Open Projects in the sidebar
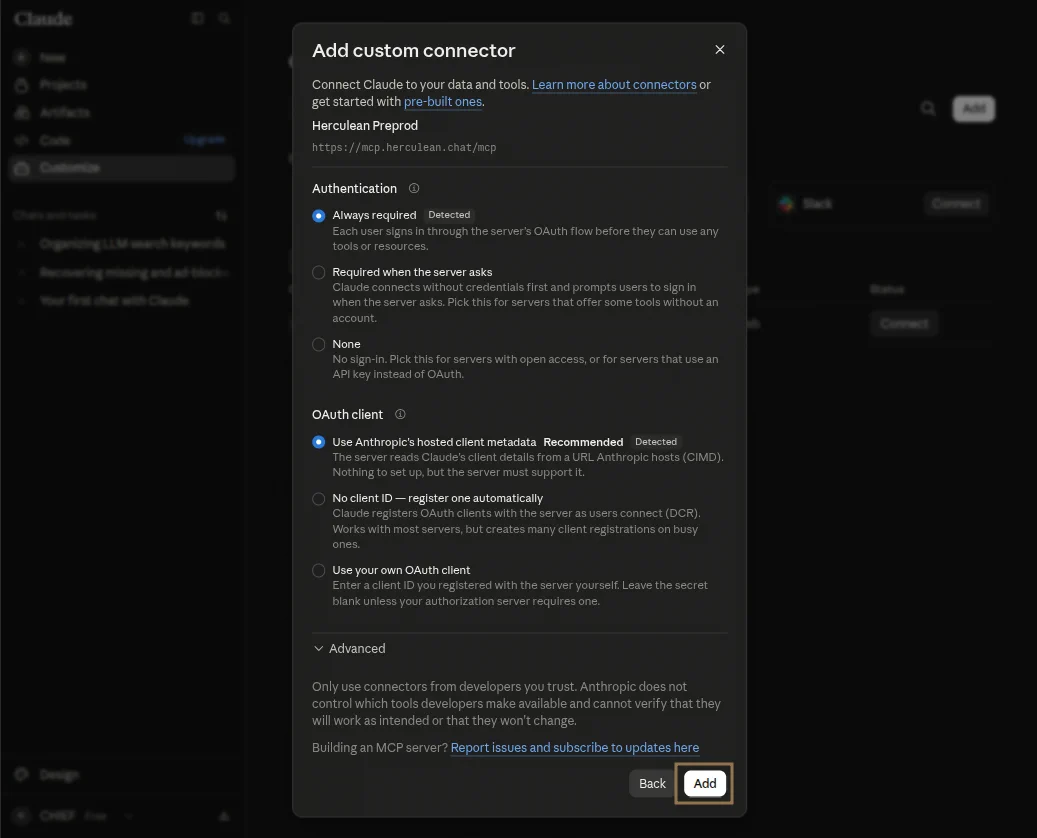Image resolution: width=1037 pixels, height=838 pixels. click(63, 85)
